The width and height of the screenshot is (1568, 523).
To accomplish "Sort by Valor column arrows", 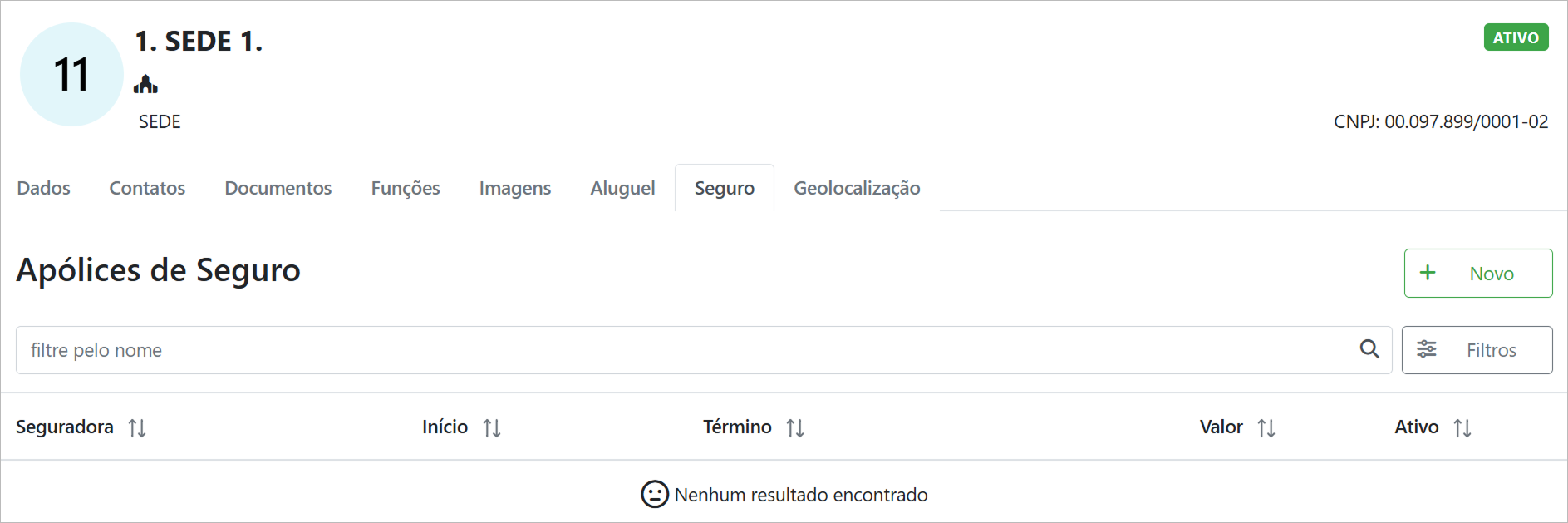I will 1266,427.
